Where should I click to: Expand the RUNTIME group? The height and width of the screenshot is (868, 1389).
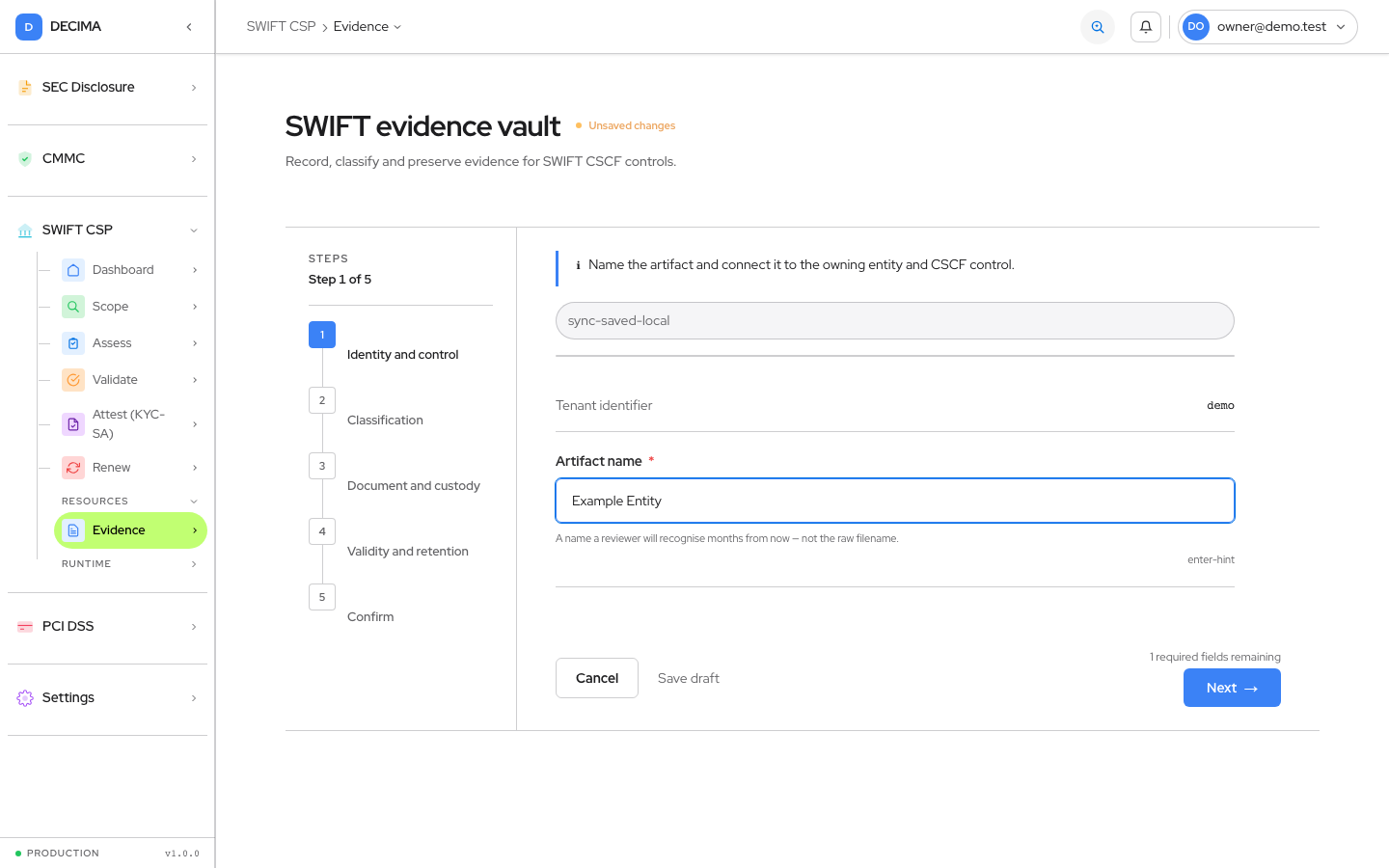pyautogui.click(x=130, y=564)
